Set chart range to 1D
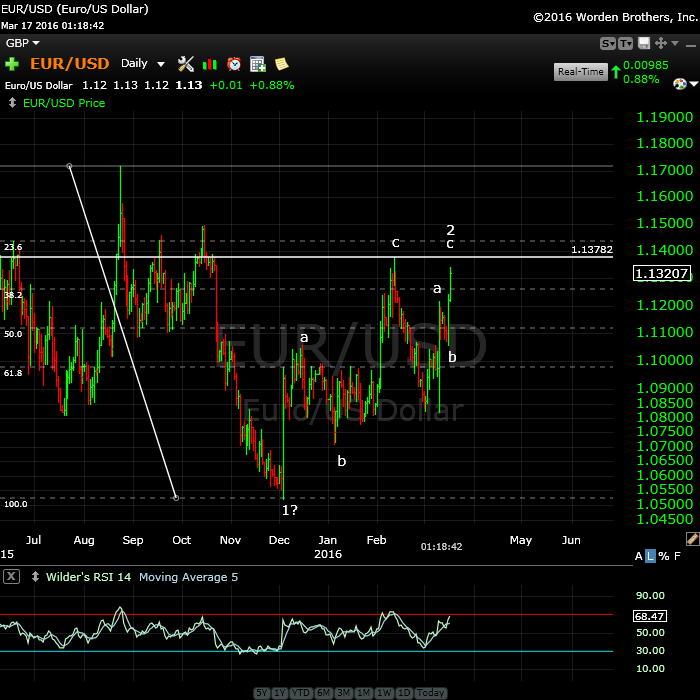This screenshot has height=700, width=700. pos(404,692)
